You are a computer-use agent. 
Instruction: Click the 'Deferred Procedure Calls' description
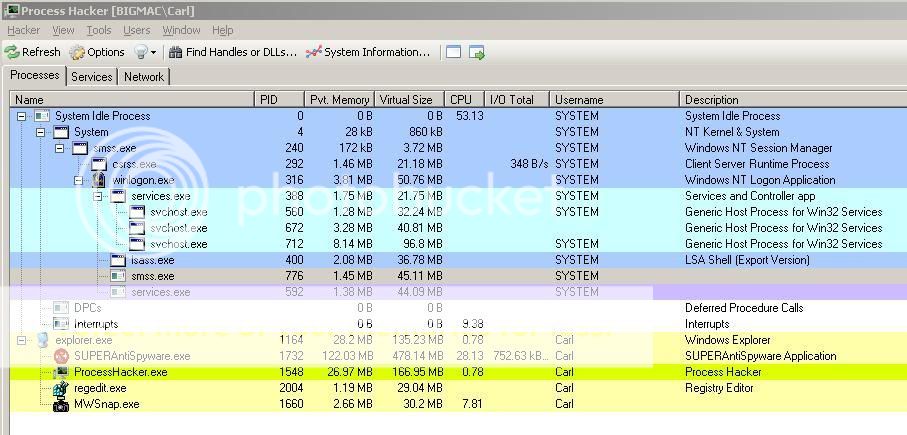744,308
